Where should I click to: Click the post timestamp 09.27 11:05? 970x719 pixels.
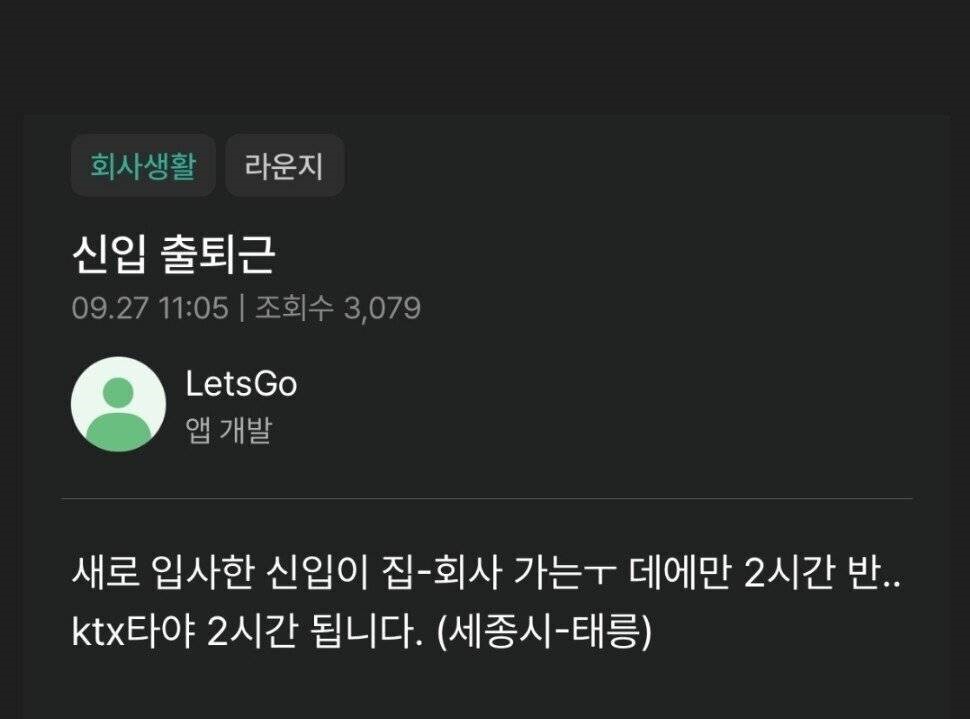150,308
